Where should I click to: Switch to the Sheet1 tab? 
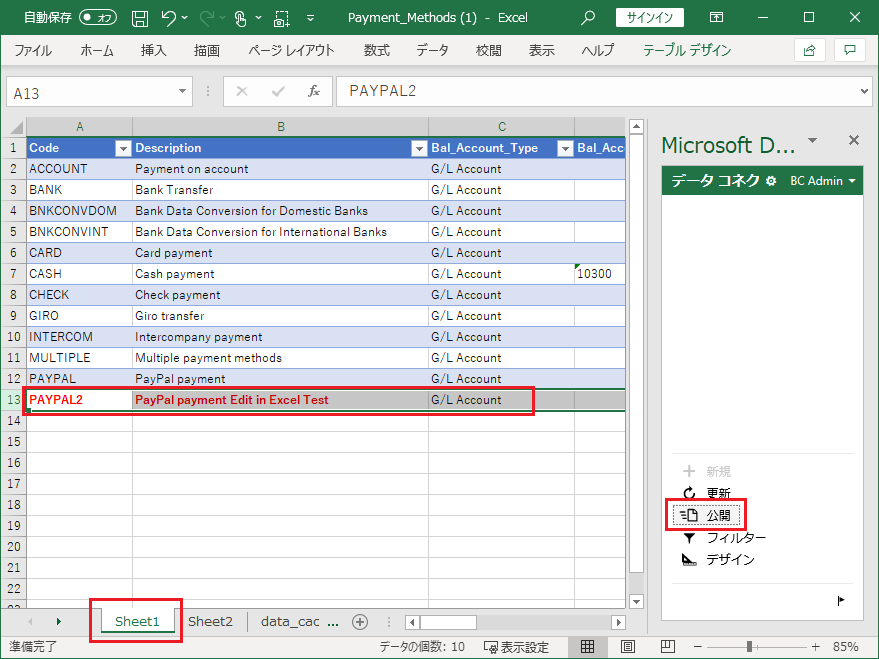(137, 621)
